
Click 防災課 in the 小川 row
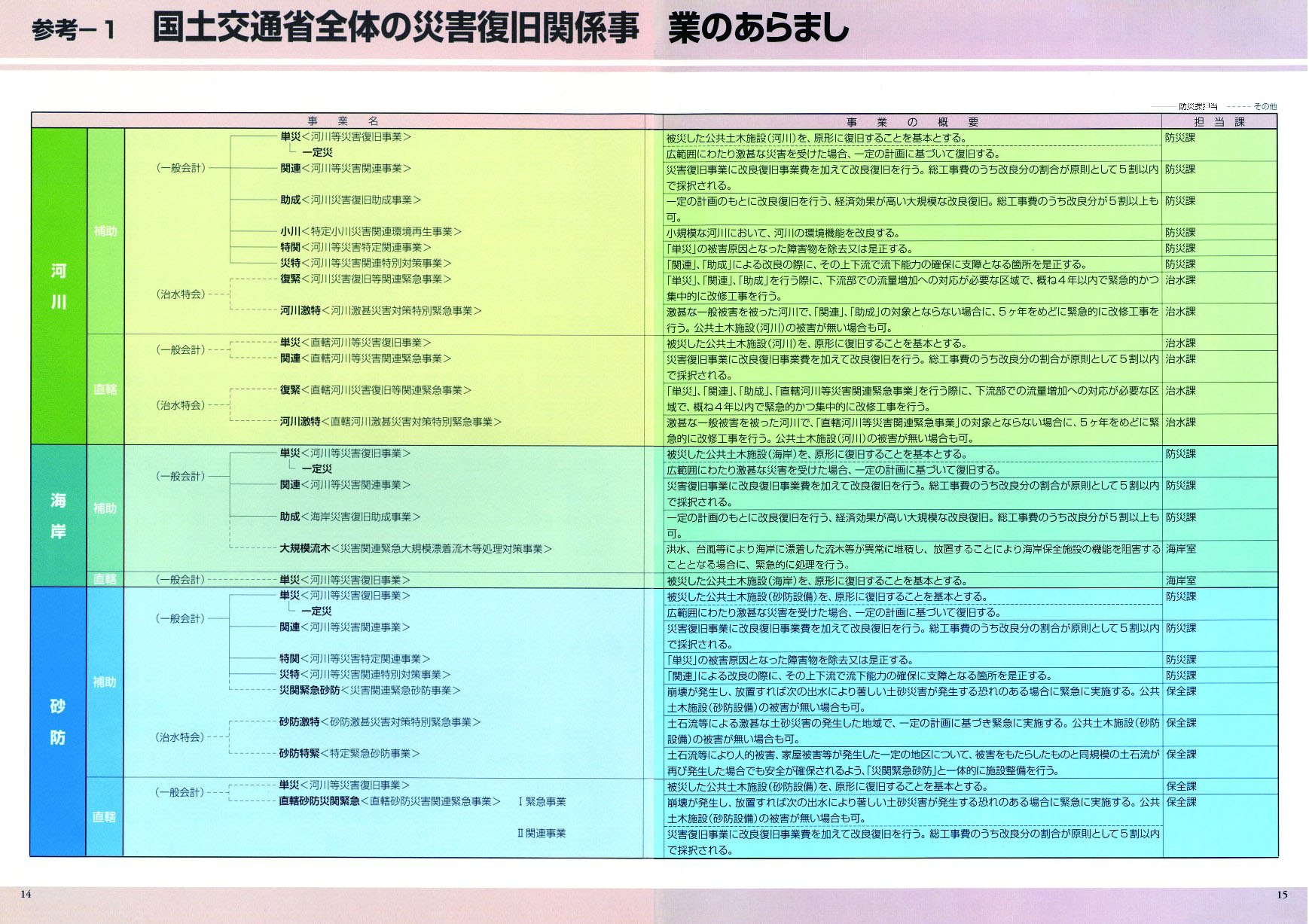pyautogui.click(x=1181, y=233)
